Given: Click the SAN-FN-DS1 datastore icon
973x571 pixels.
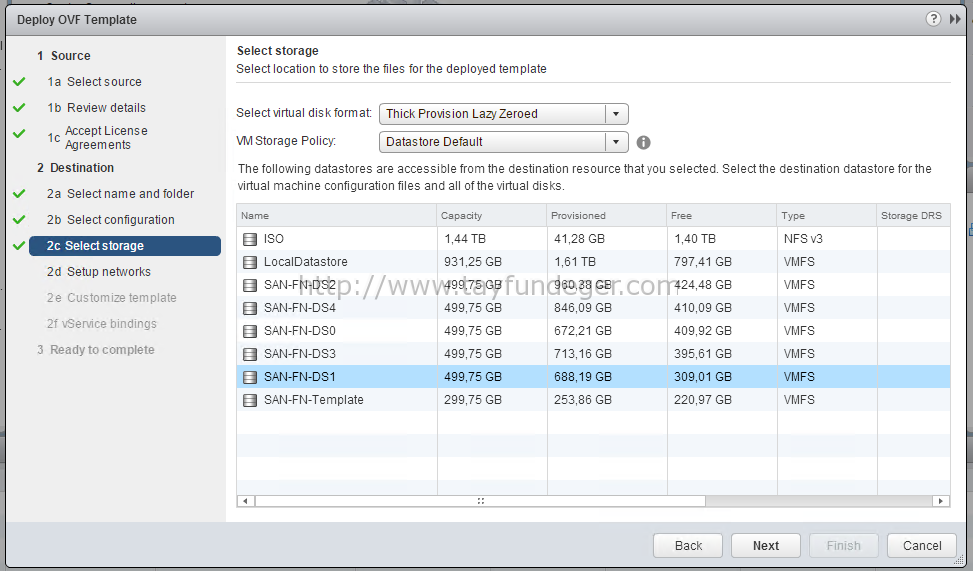Looking at the screenshot, I should point(250,377).
